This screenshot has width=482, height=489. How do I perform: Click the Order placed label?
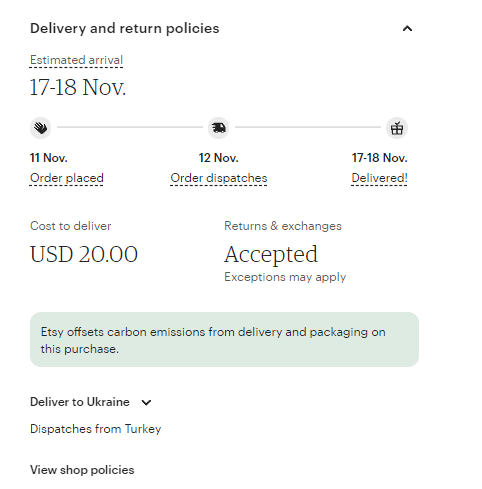coord(67,178)
